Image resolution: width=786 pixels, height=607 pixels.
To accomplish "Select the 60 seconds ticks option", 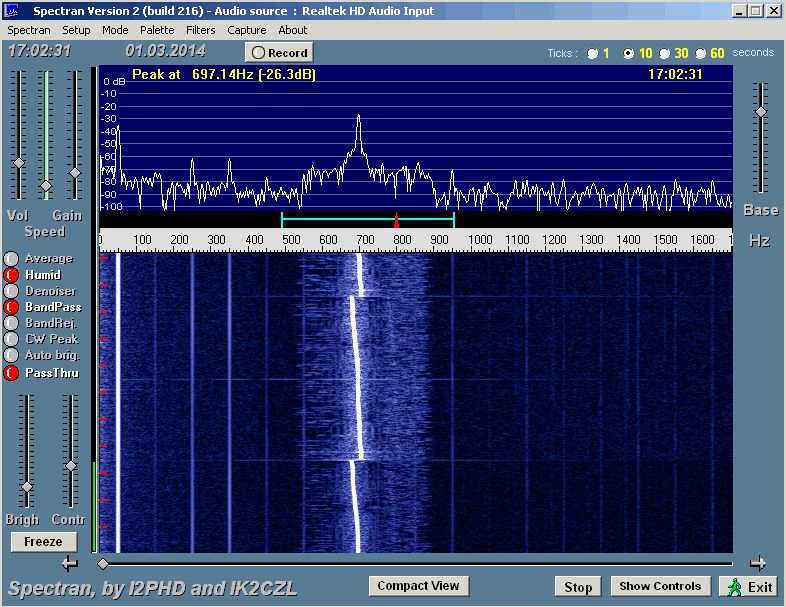I will (701, 53).
